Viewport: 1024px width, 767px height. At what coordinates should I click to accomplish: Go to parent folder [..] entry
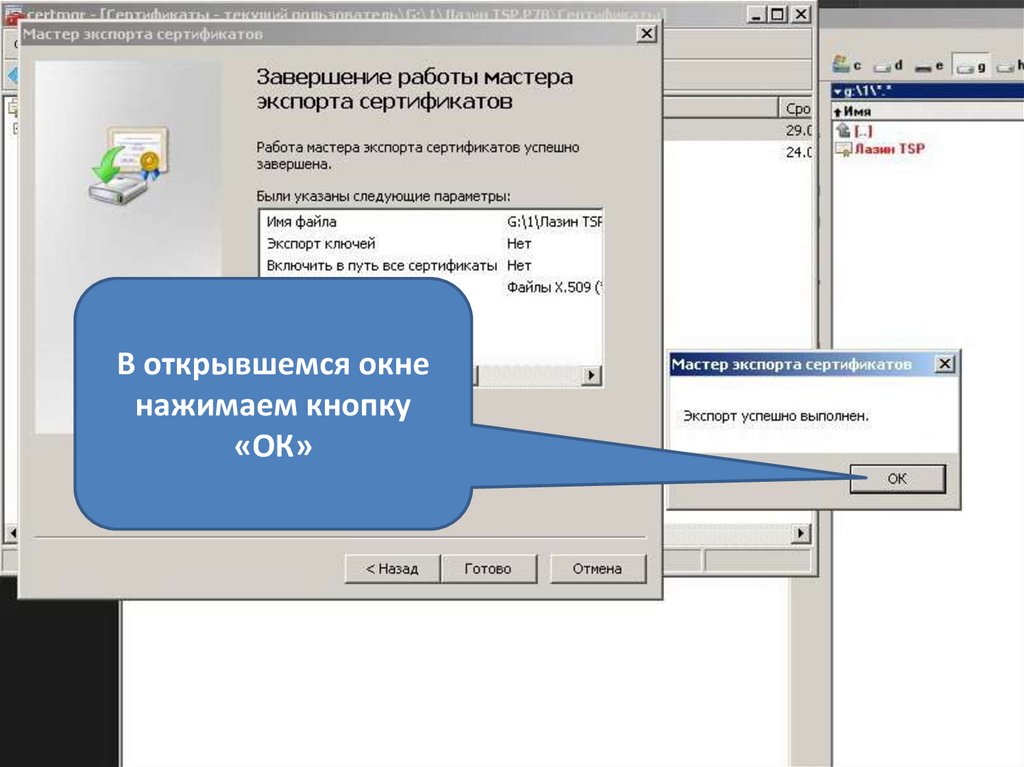[854, 130]
